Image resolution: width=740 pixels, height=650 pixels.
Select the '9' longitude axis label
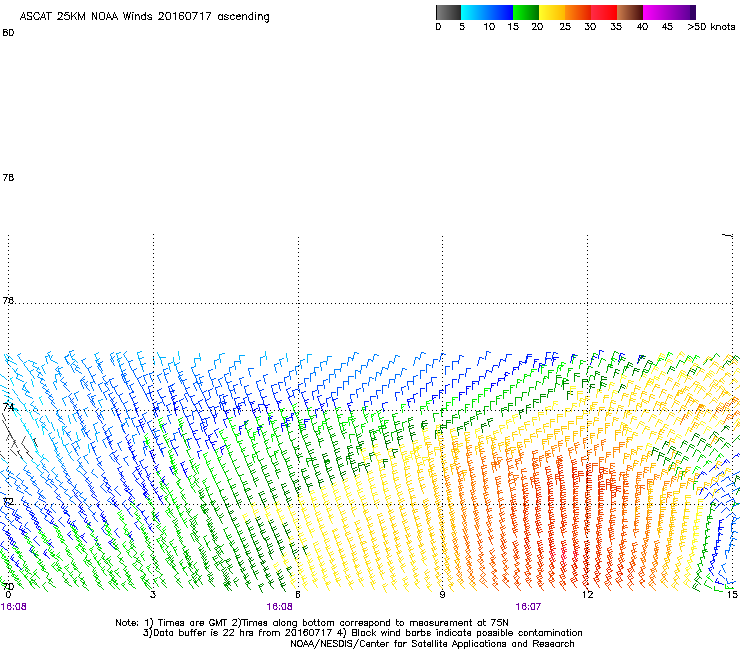point(442,595)
